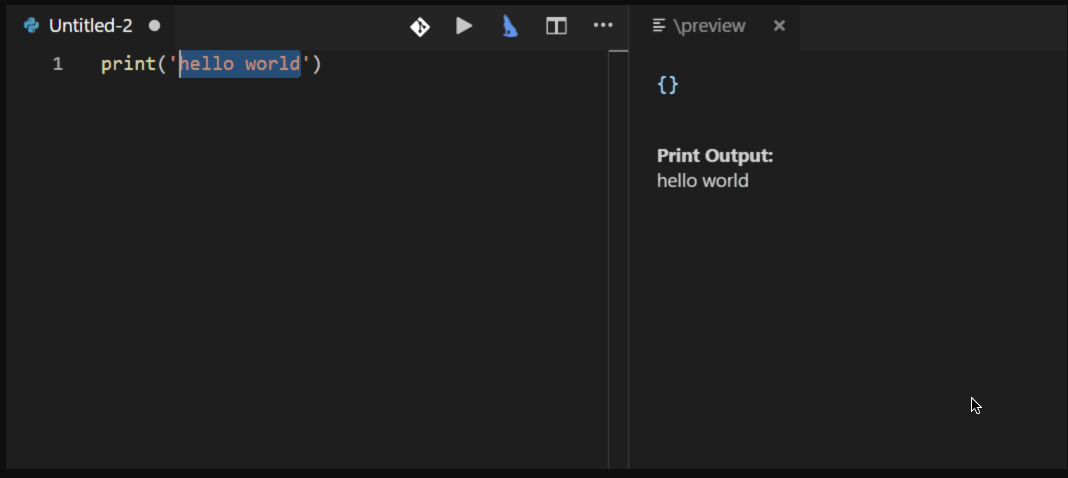Switch to the Untitled-2 editor tab
Image resolution: width=1068 pixels, height=478 pixels.
click(90, 26)
